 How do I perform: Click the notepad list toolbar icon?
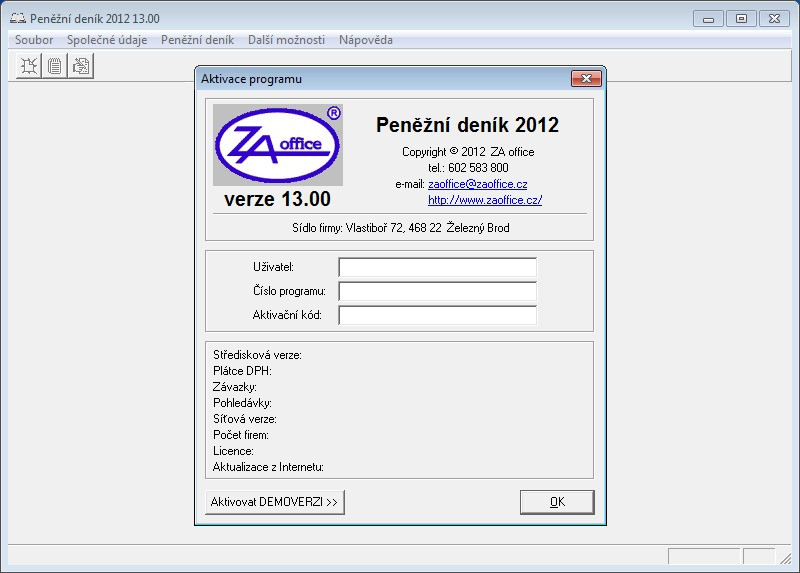(x=55, y=66)
